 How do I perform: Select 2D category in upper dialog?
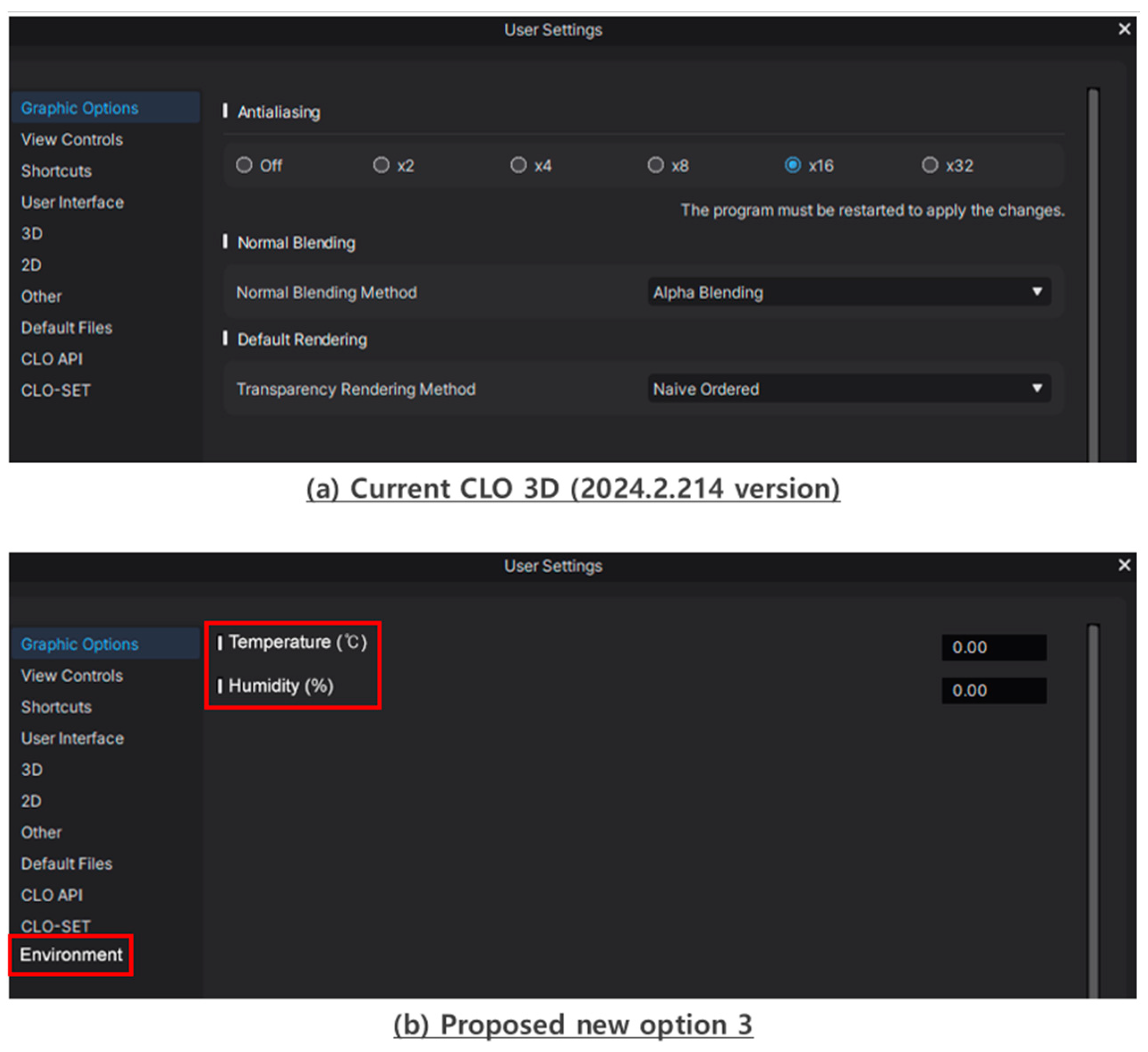31,265
